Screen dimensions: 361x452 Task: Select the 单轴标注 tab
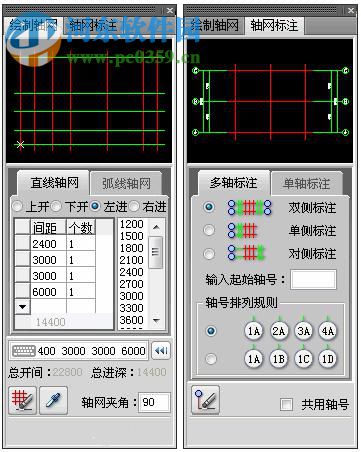pyautogui.click(x=306, y=183)
